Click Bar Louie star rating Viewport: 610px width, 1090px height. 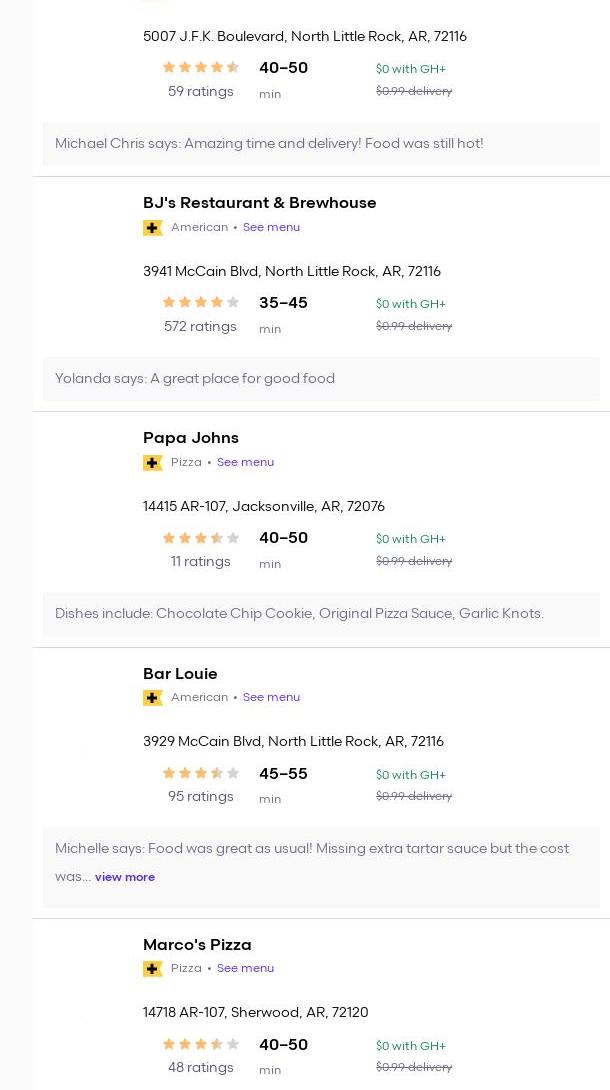(x=201, y=773)
